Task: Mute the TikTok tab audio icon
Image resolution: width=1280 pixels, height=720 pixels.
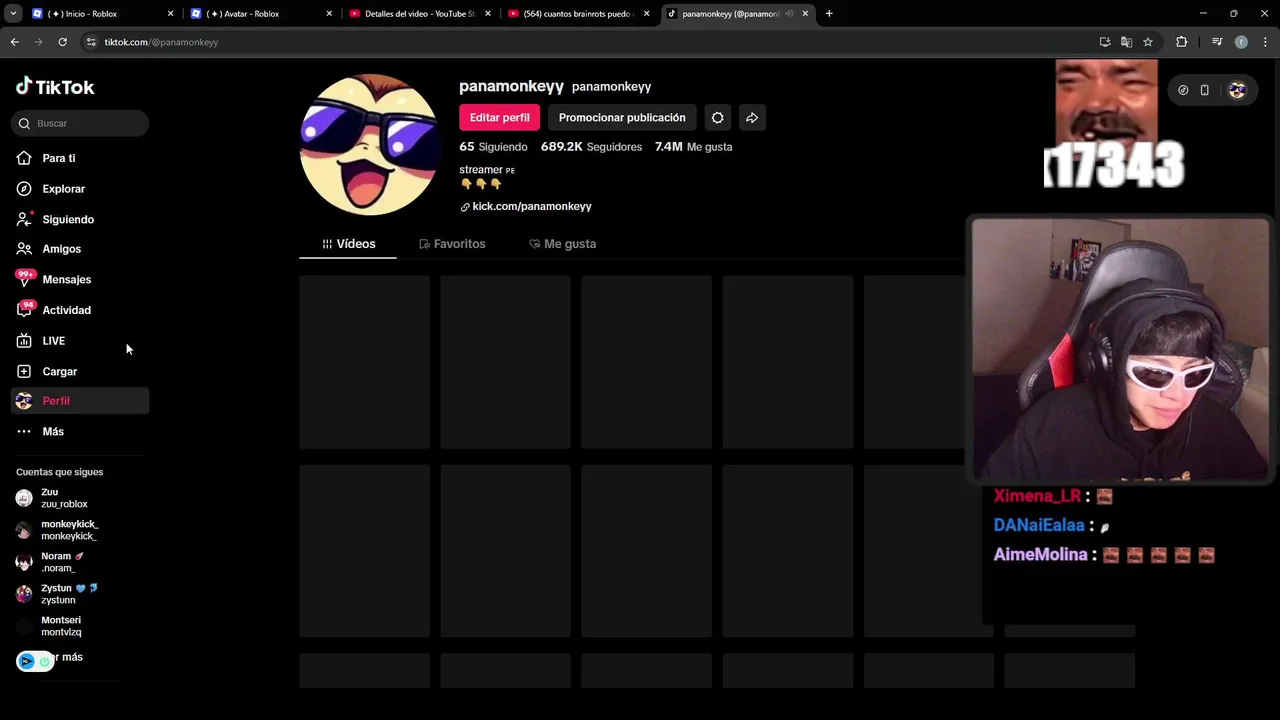Action: click(789, 14)
